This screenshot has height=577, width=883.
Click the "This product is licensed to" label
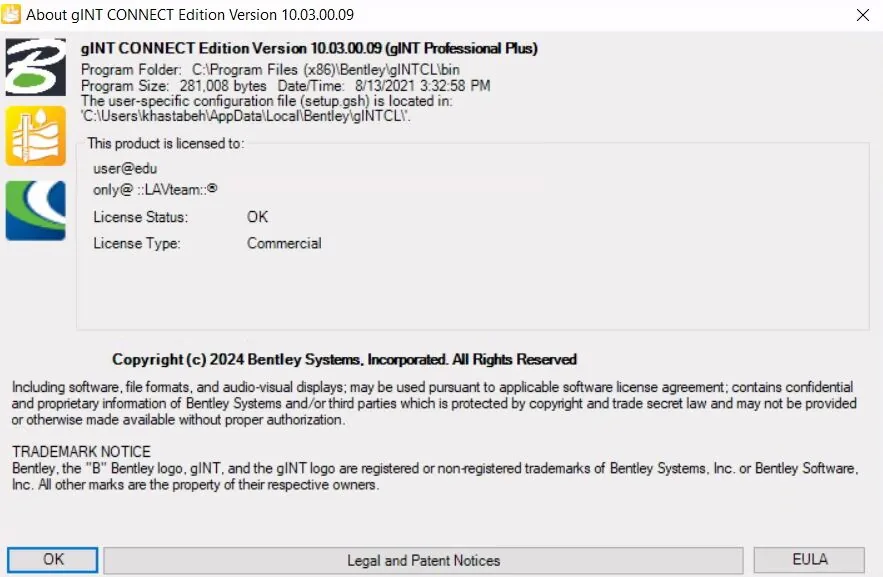pyautogui.click(x=166, y=144)
